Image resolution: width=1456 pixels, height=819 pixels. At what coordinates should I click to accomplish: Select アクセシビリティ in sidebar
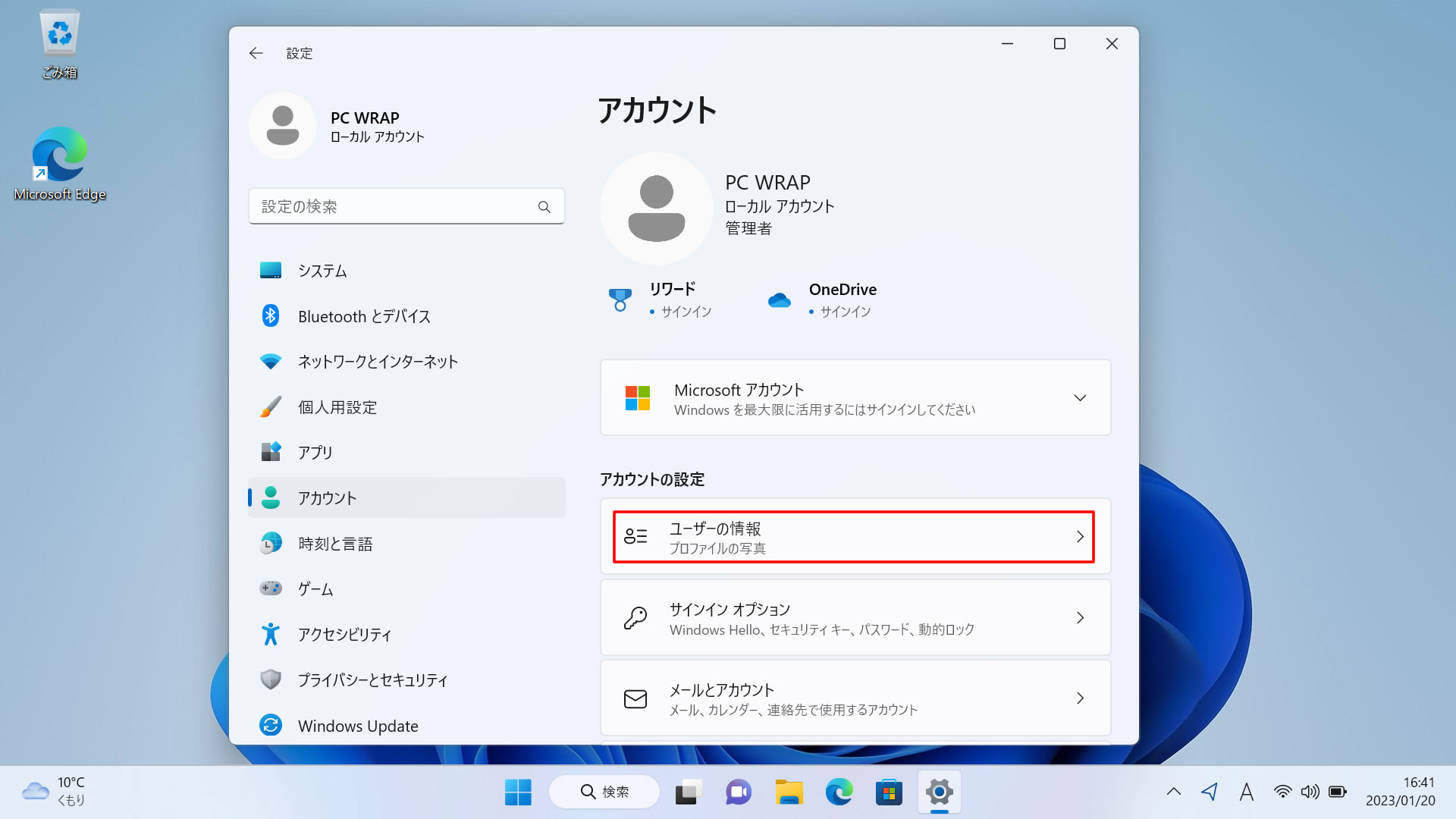coord(406,635)
